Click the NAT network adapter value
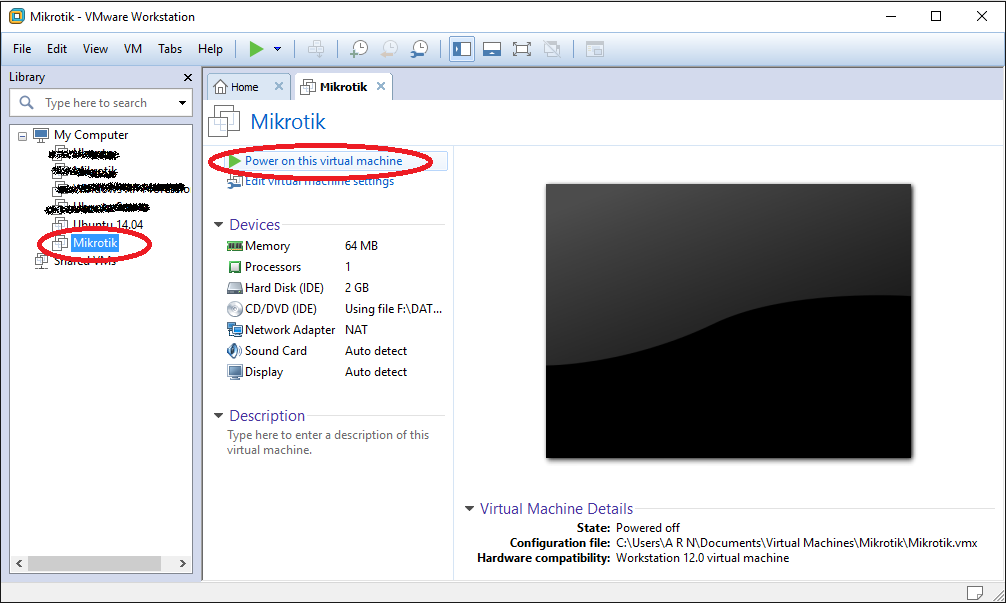The height and width of the screenshot is (603, 1006). point(356,330)
